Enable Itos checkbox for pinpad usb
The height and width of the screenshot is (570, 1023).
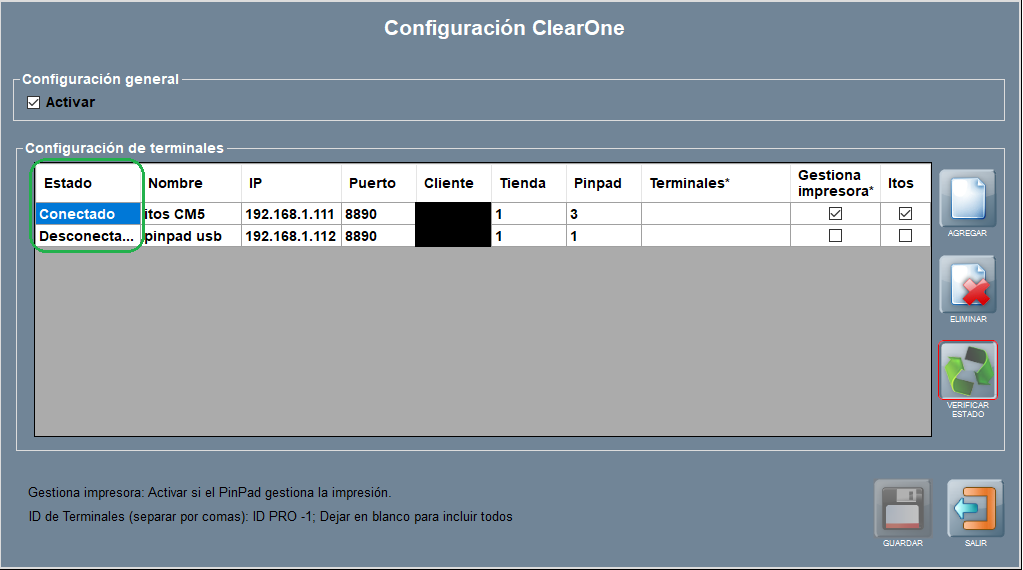click(x=905, y=236)
